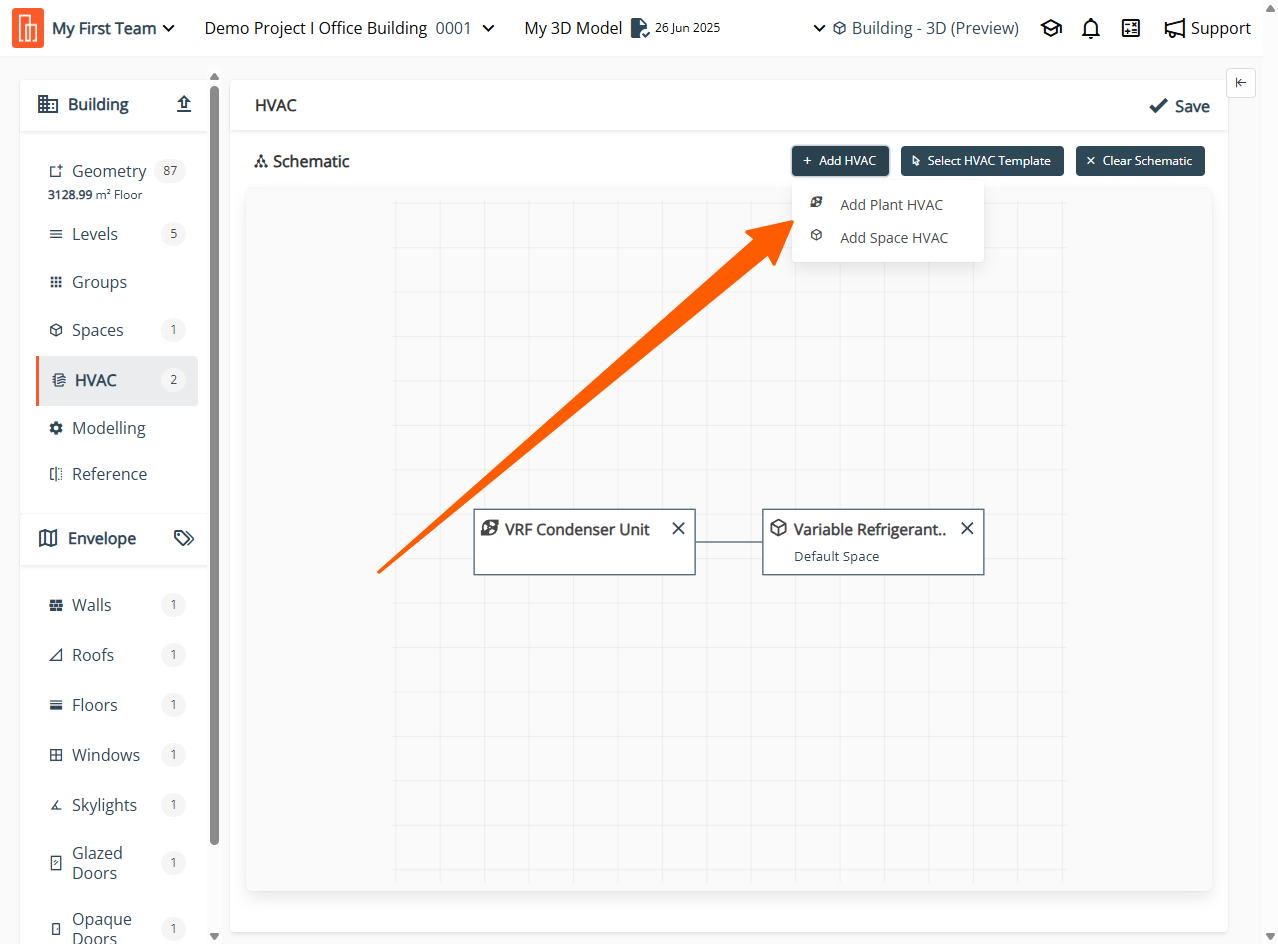Remove the Variable Refrigerant node
The height and width of the screenshot is (944, 1278).
tap(967, 529)
